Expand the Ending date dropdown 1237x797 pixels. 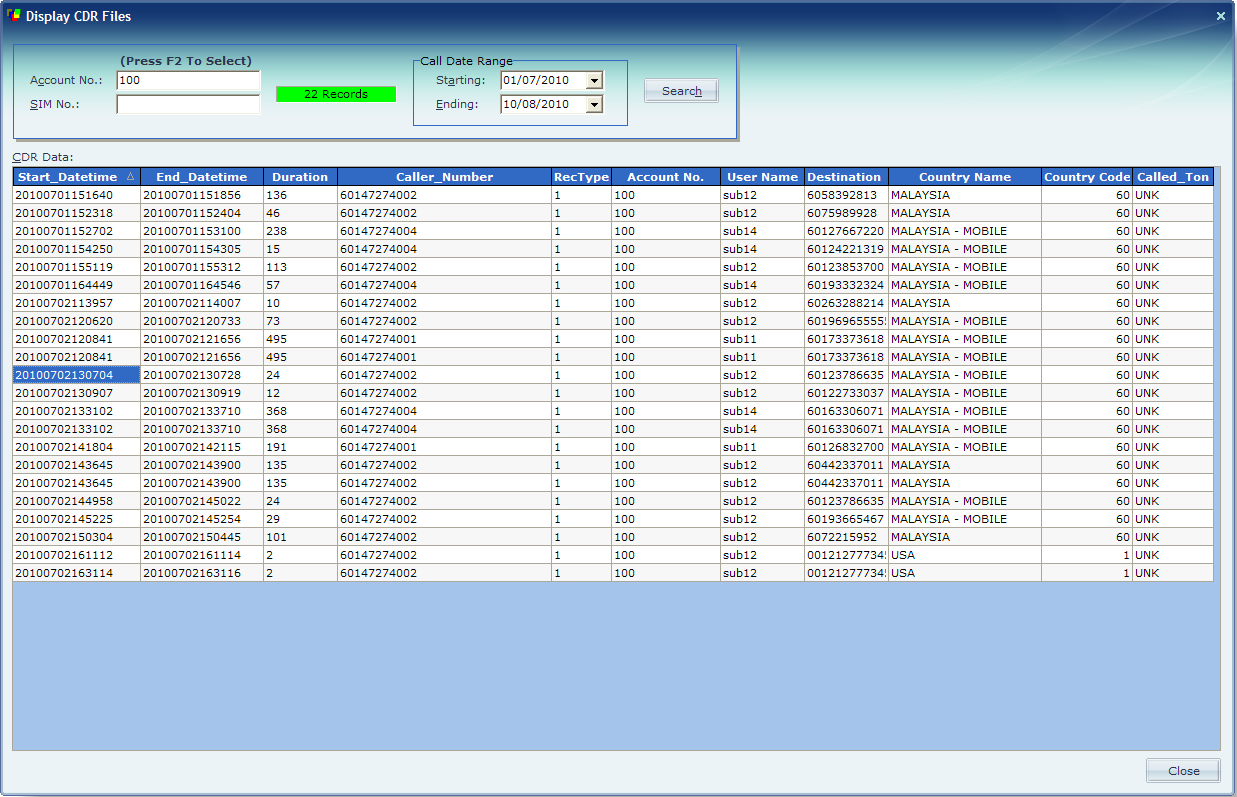594,104
